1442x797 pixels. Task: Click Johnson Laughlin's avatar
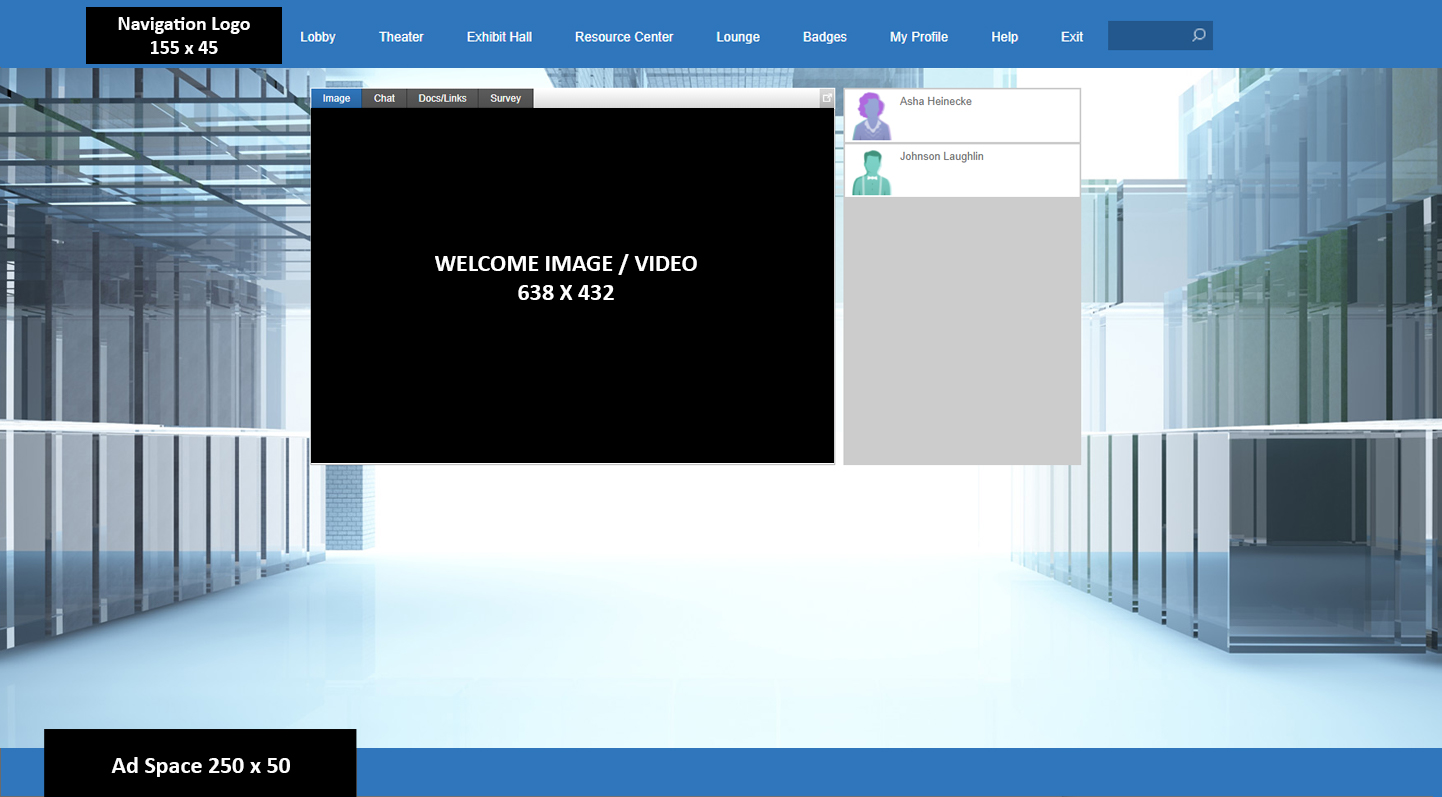pyautogui.click(x=872, y=172)
